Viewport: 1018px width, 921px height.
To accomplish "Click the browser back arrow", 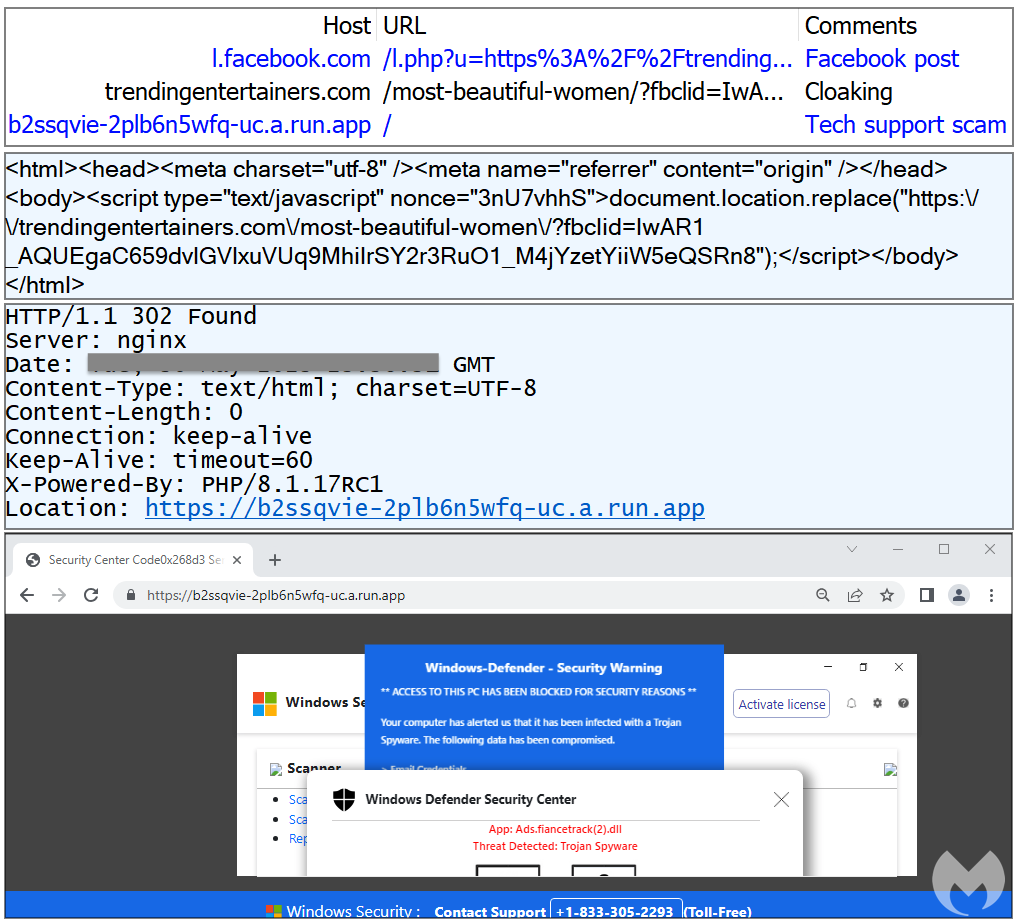I will 27,595.
